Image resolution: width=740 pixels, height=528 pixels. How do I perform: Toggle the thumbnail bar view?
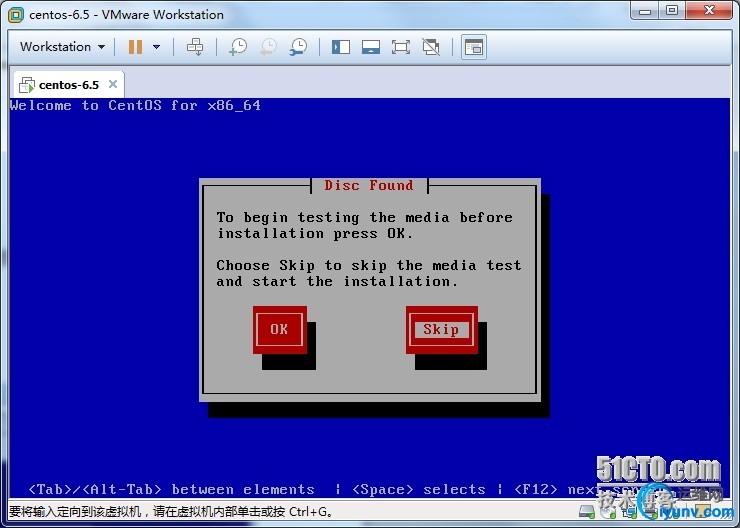(371, 47)
